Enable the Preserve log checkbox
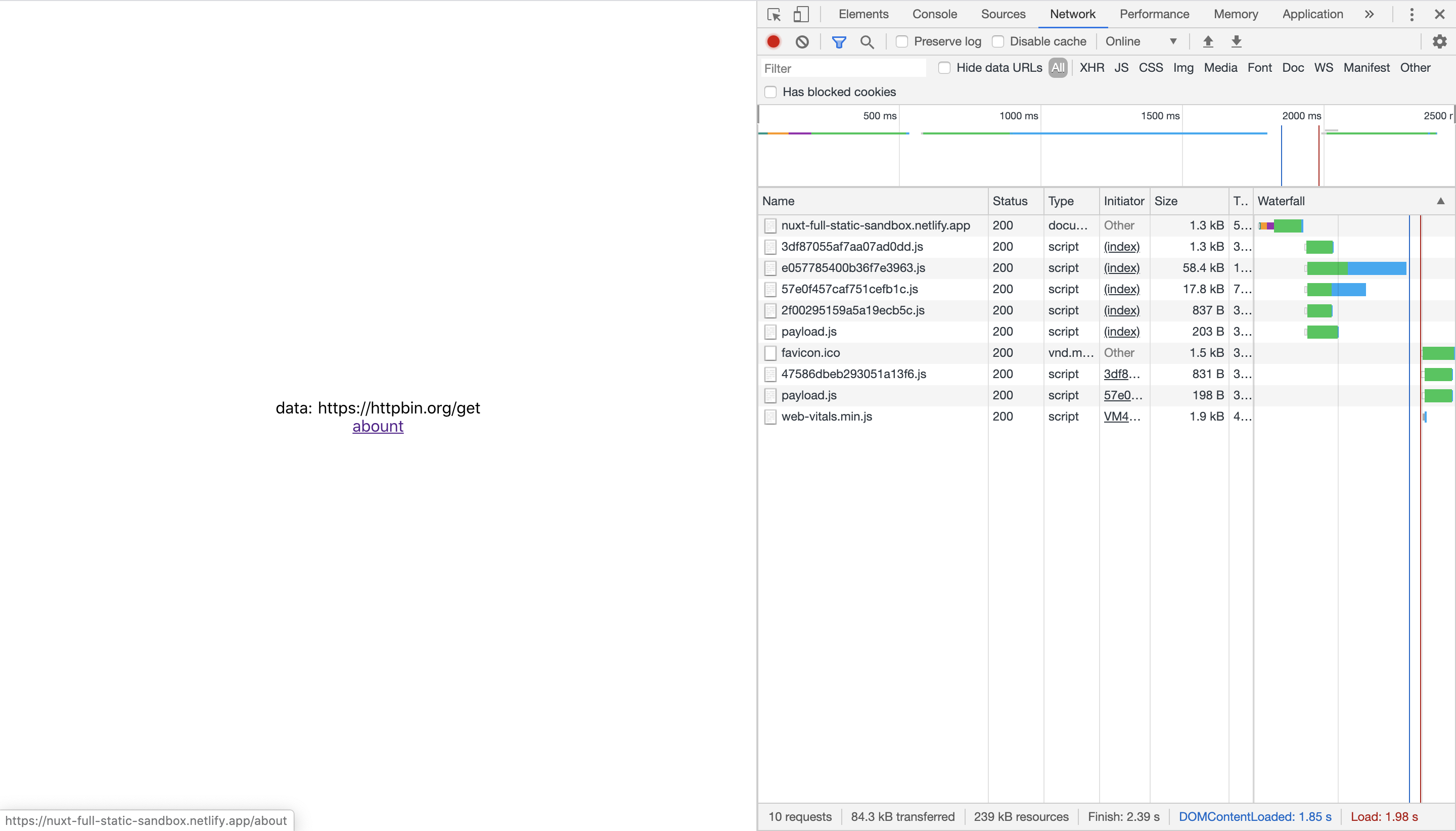1456x831 pixels. click(x=902, y=41)
